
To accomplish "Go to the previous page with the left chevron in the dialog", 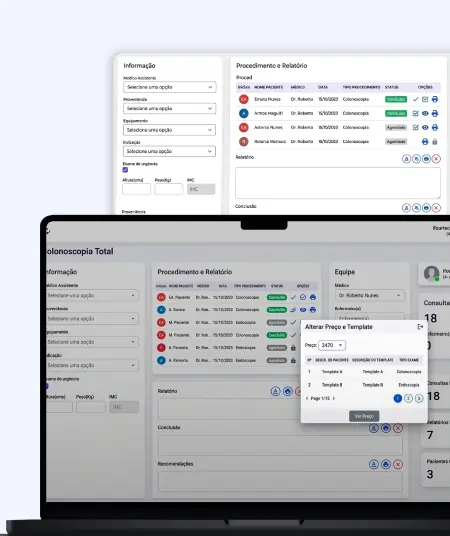I will pos(307,398).
